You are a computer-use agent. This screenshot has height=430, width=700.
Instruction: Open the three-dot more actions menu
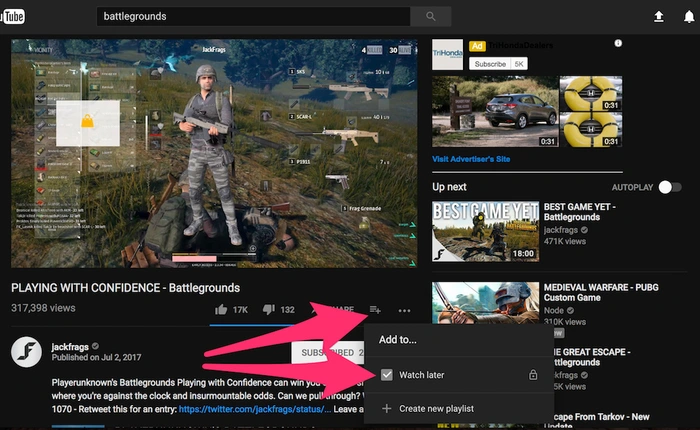[404, 311]
